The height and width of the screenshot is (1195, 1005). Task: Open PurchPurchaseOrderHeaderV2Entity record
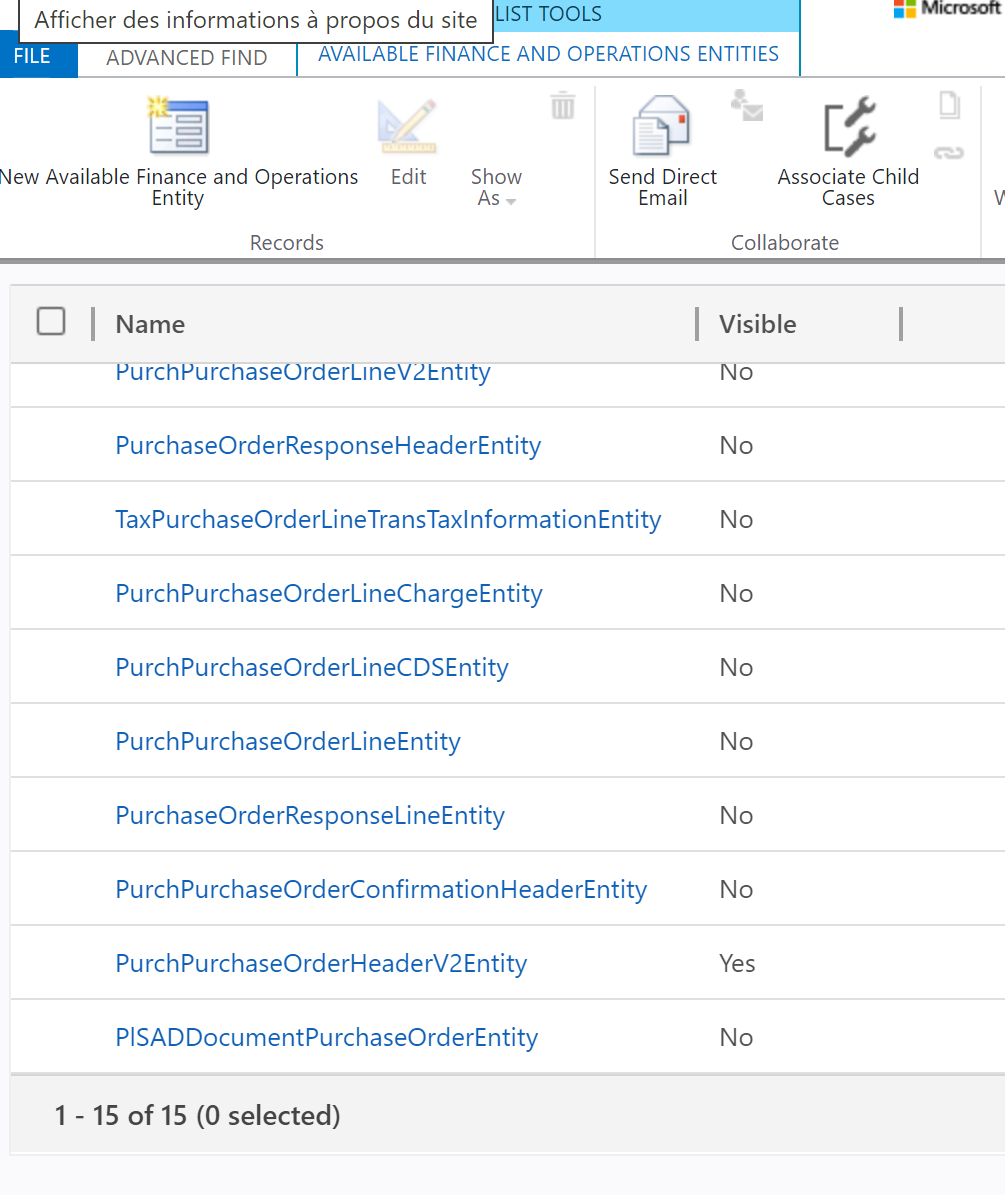(x=321, y=963)
